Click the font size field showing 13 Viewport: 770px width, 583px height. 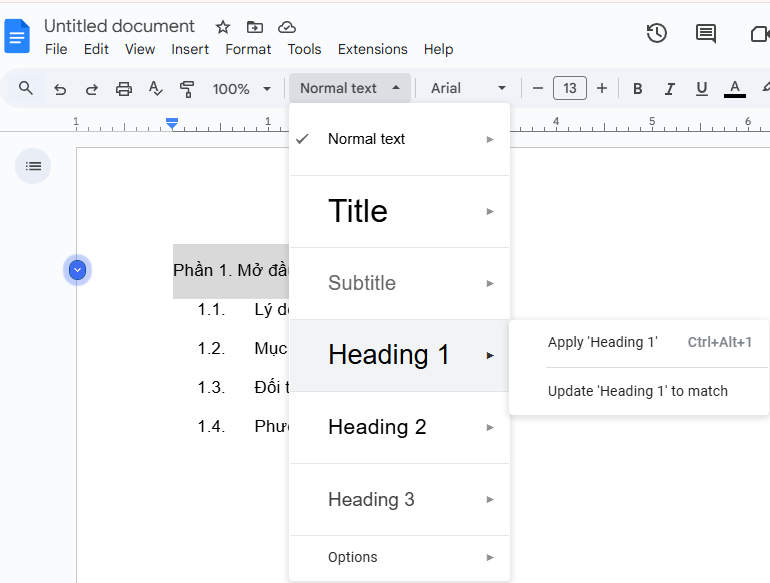pos(570,88)
